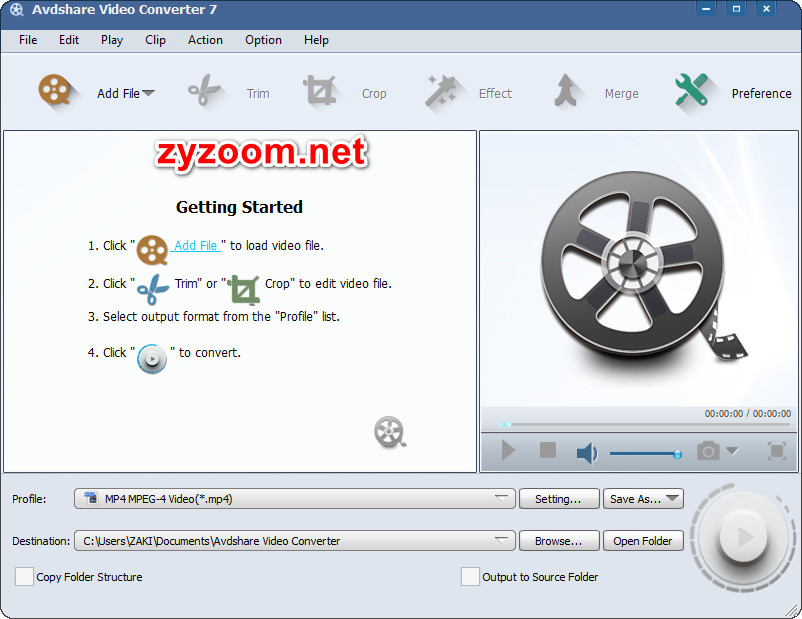Adjust the volume slider handle
The width and height of the screenshot is (802, 619).
[x=677, y=454]
